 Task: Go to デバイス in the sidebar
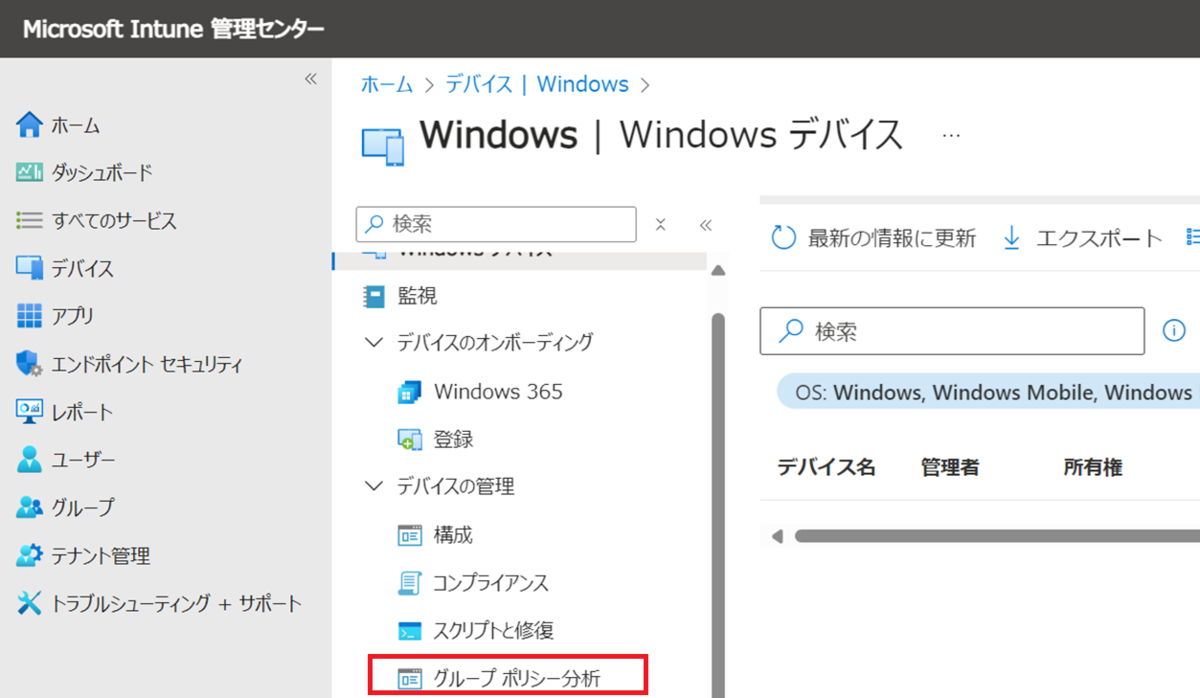(x=66, y=269)
